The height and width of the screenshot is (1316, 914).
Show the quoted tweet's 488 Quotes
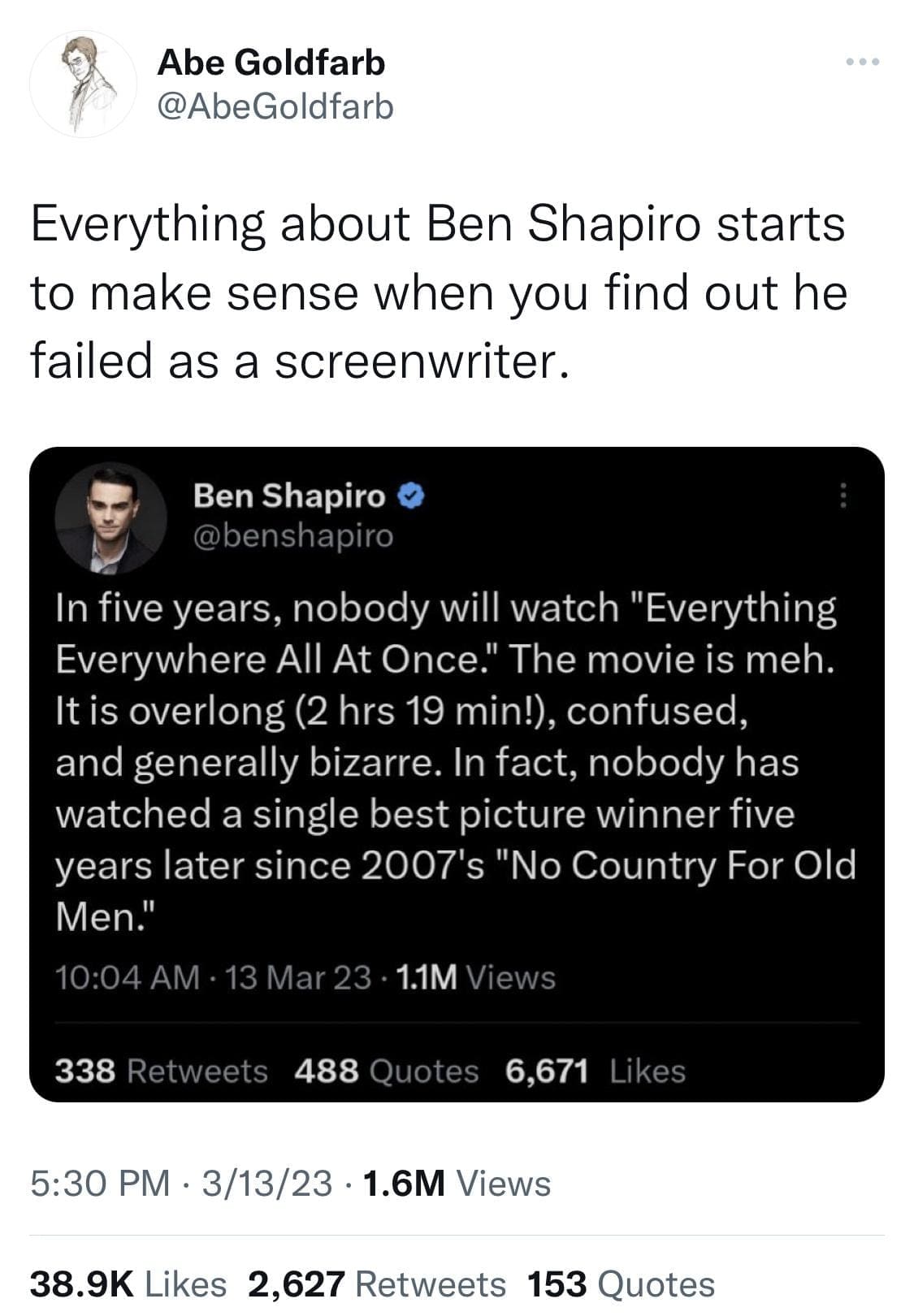pos(387,1071)
